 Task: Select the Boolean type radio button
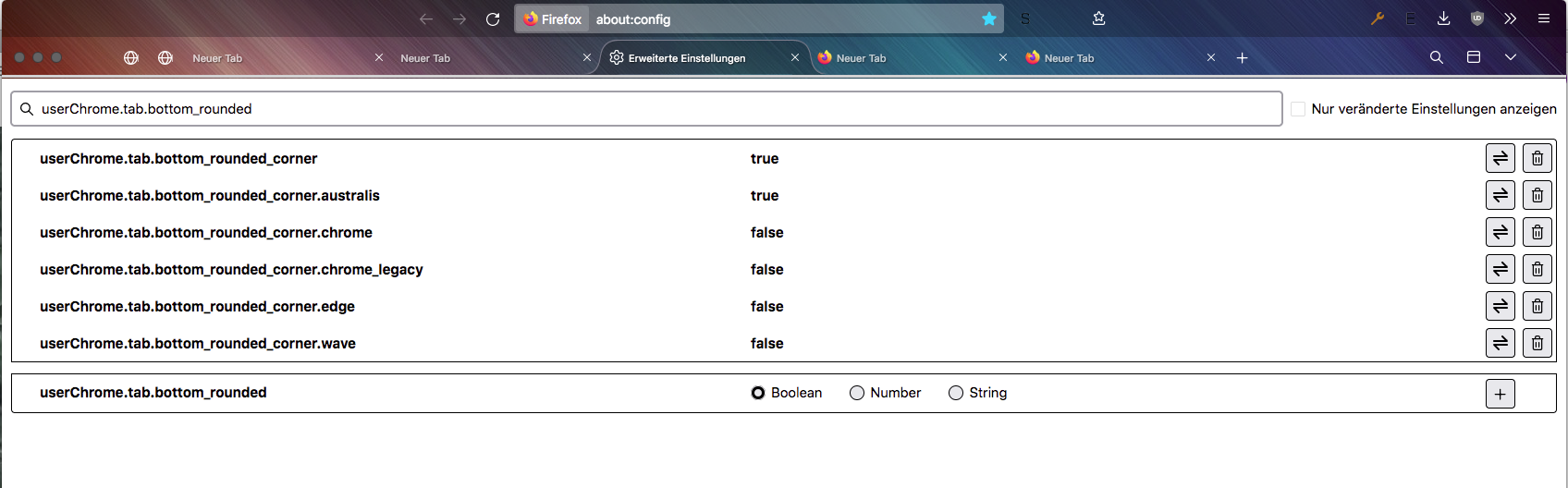pyautogui.click(x=758, y=393)
